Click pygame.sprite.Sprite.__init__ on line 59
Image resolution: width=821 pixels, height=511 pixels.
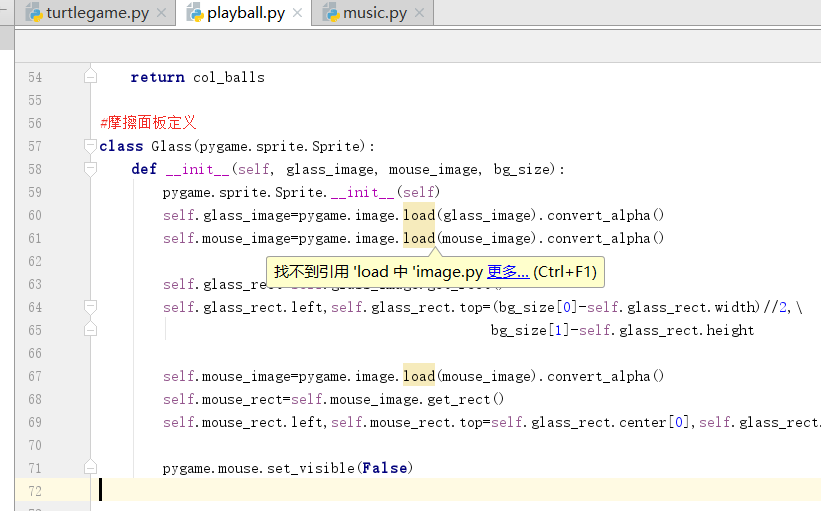[x=278, y=192]
